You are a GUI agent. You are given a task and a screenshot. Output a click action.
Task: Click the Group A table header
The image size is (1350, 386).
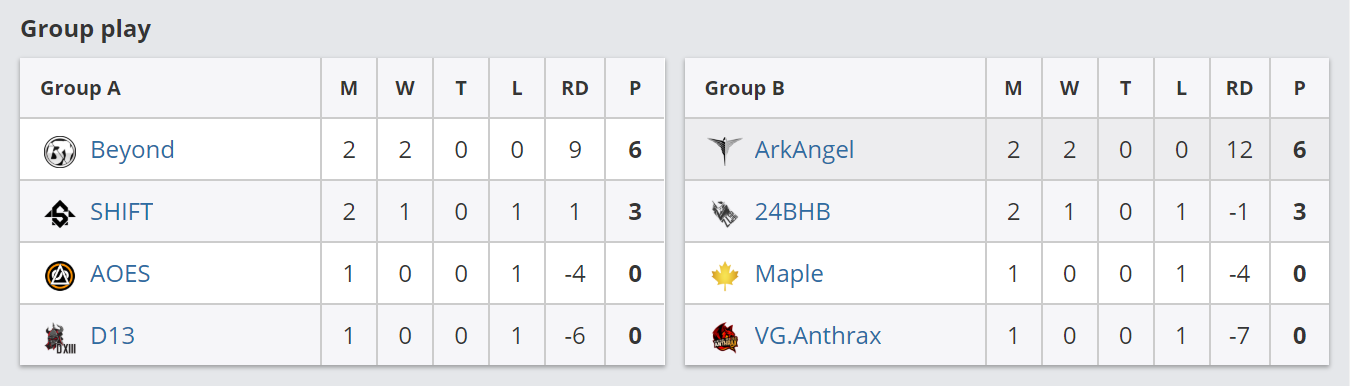[x=80, y=88]
